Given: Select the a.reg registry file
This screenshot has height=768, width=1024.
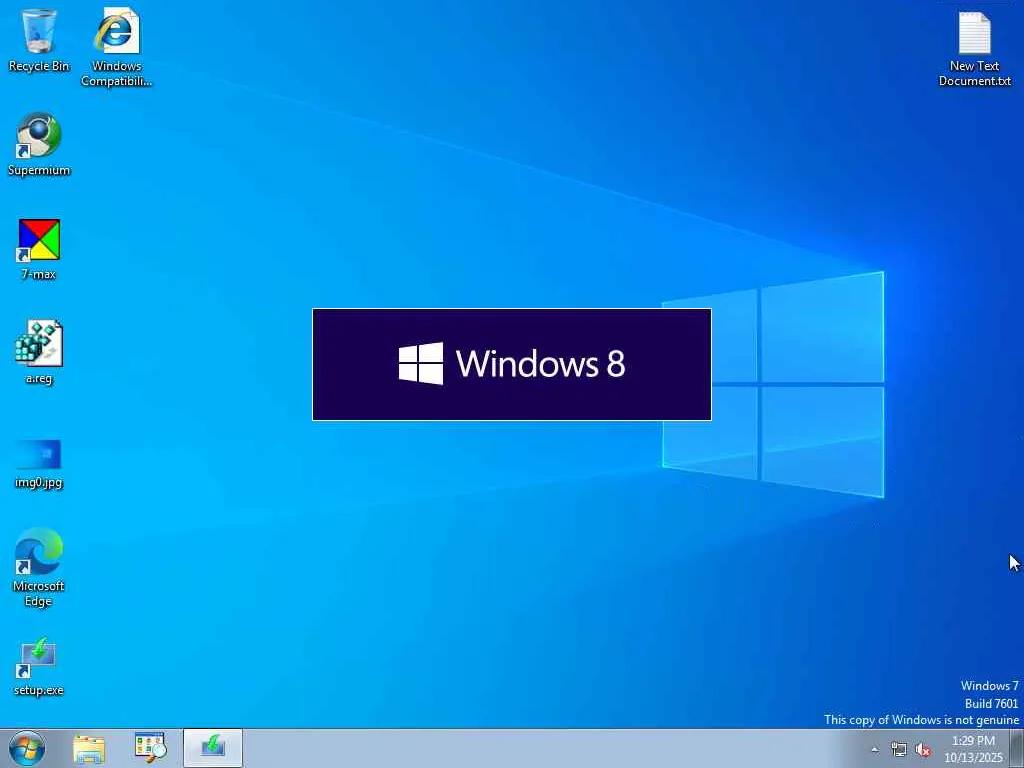Looking at the screenshot, I should point(39,353).
